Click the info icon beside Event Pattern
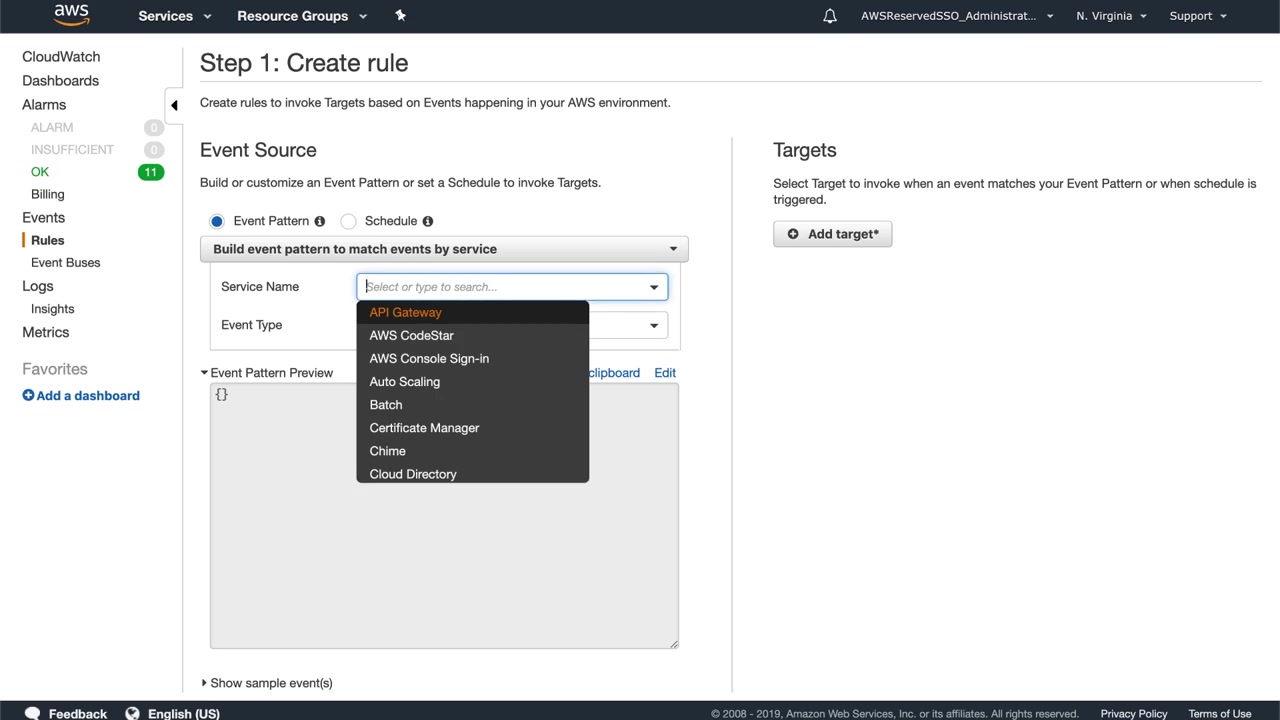Screen dimensions: 1280x720 [x=319, y=221]
